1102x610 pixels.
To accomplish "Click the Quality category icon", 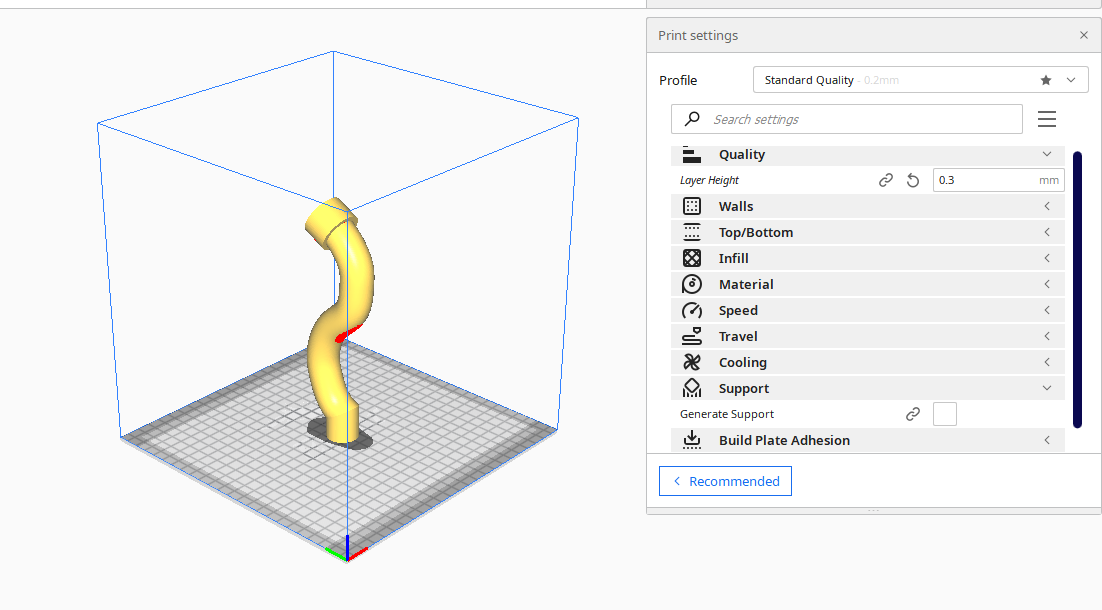I will pyautogui.click(x=692, y=155).
